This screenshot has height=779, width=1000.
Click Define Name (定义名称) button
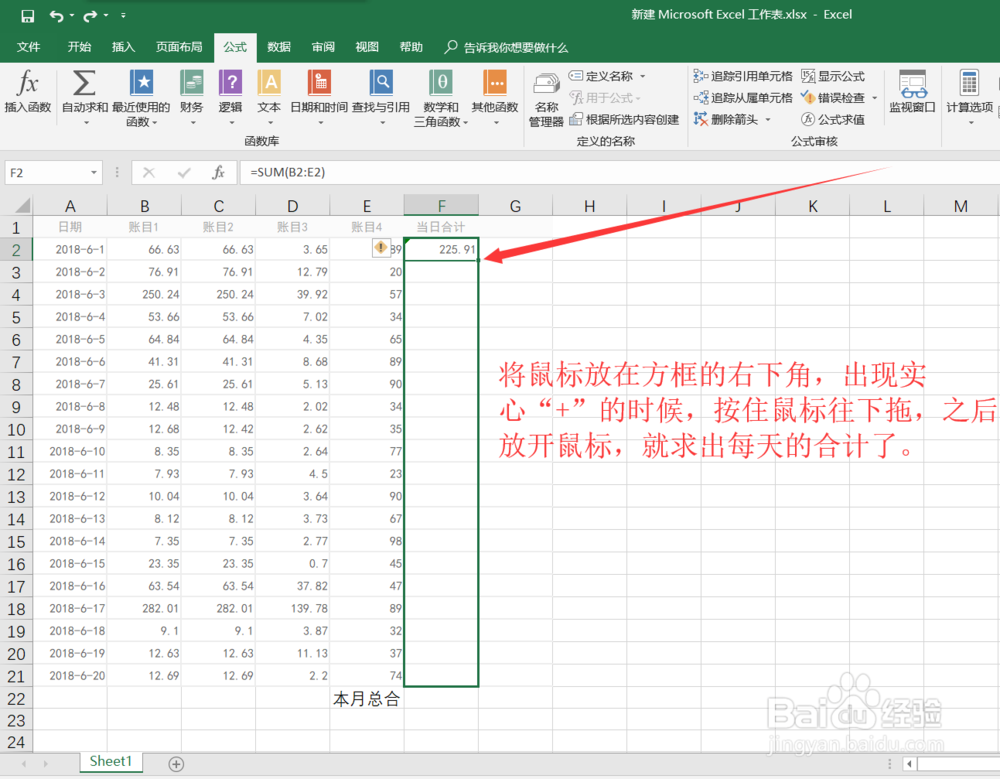click(x=601, y=77)
